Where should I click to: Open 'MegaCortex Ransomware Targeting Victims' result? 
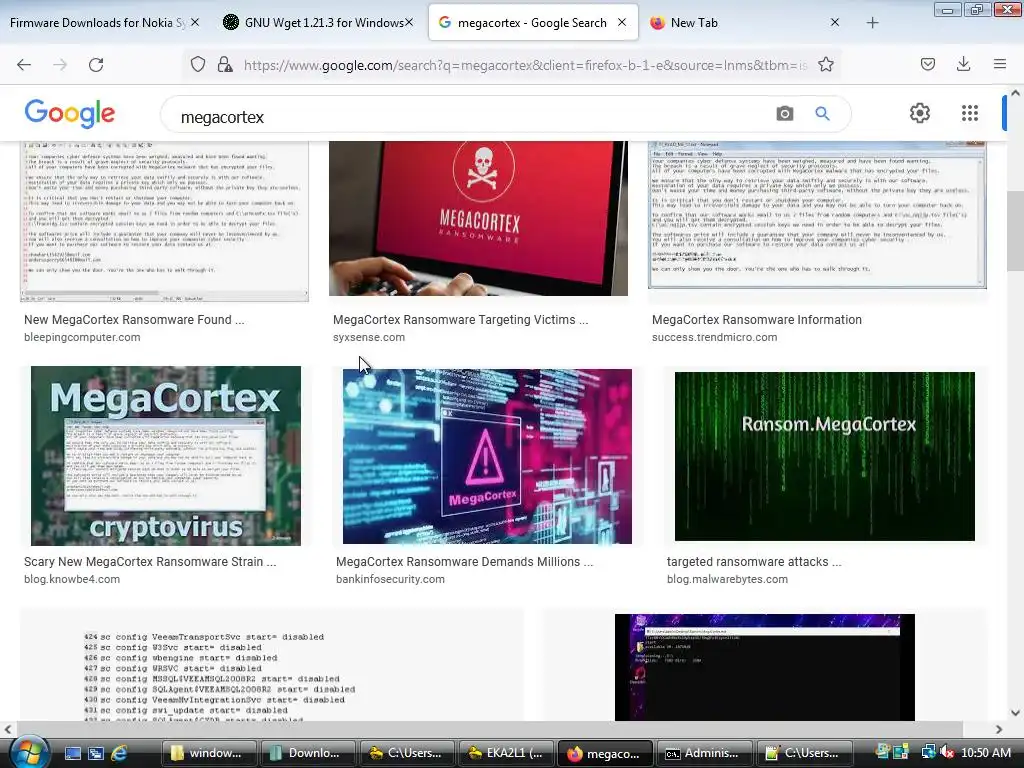(x=460, y=319)
